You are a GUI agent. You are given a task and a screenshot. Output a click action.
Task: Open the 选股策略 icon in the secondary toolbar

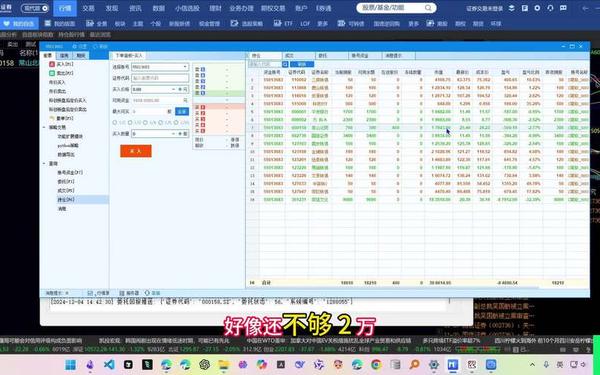pos(234,23)
